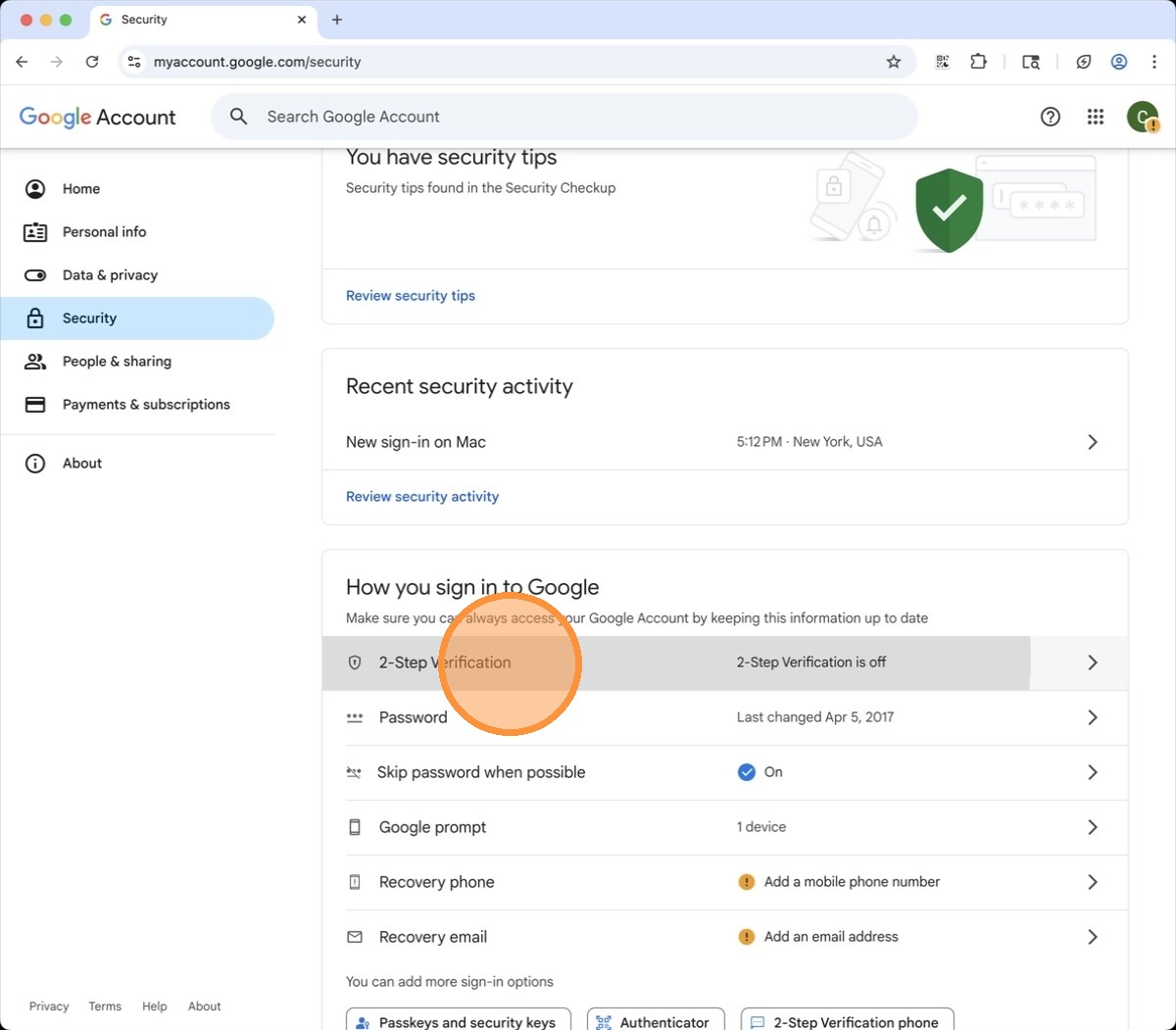Click 'Add an email address' text

[831, 937]
